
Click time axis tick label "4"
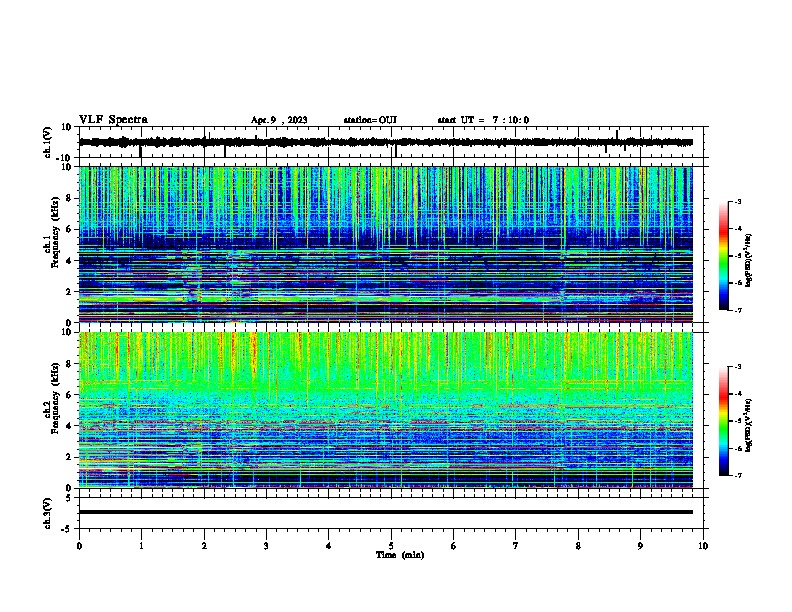[329, 546]
